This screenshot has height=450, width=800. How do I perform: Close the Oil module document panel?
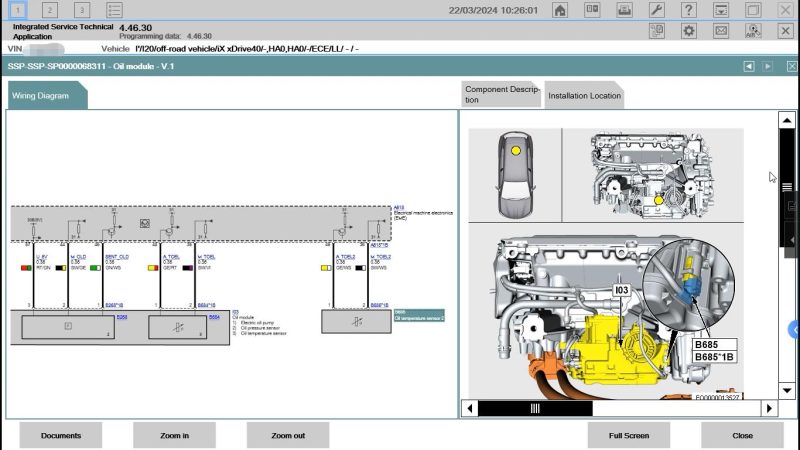click(x=792, y=66)
